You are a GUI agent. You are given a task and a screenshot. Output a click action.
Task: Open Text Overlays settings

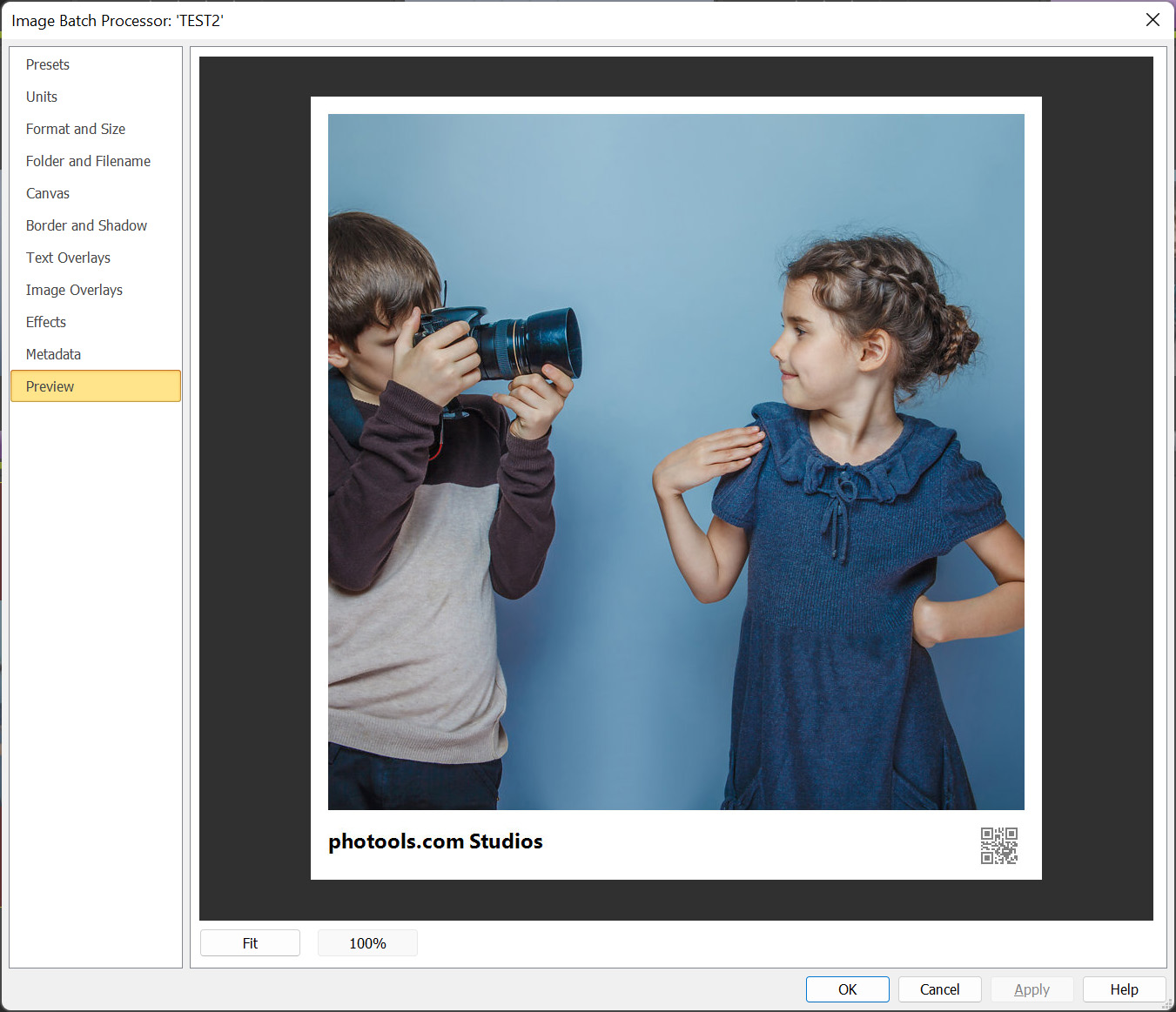pos(68,258)
